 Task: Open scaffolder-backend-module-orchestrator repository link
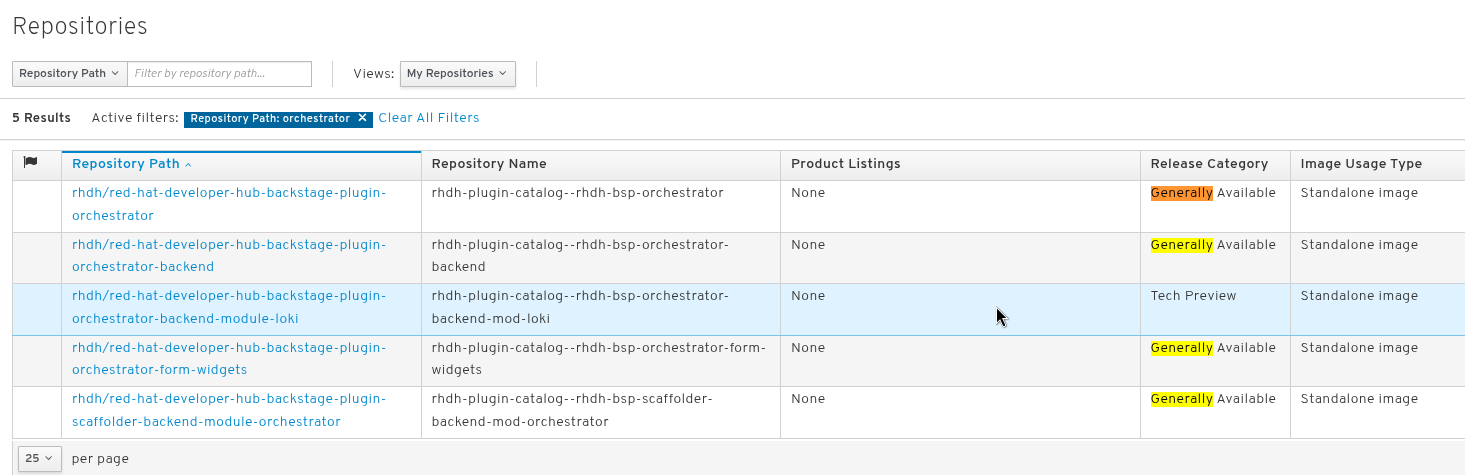coord(228,410)
